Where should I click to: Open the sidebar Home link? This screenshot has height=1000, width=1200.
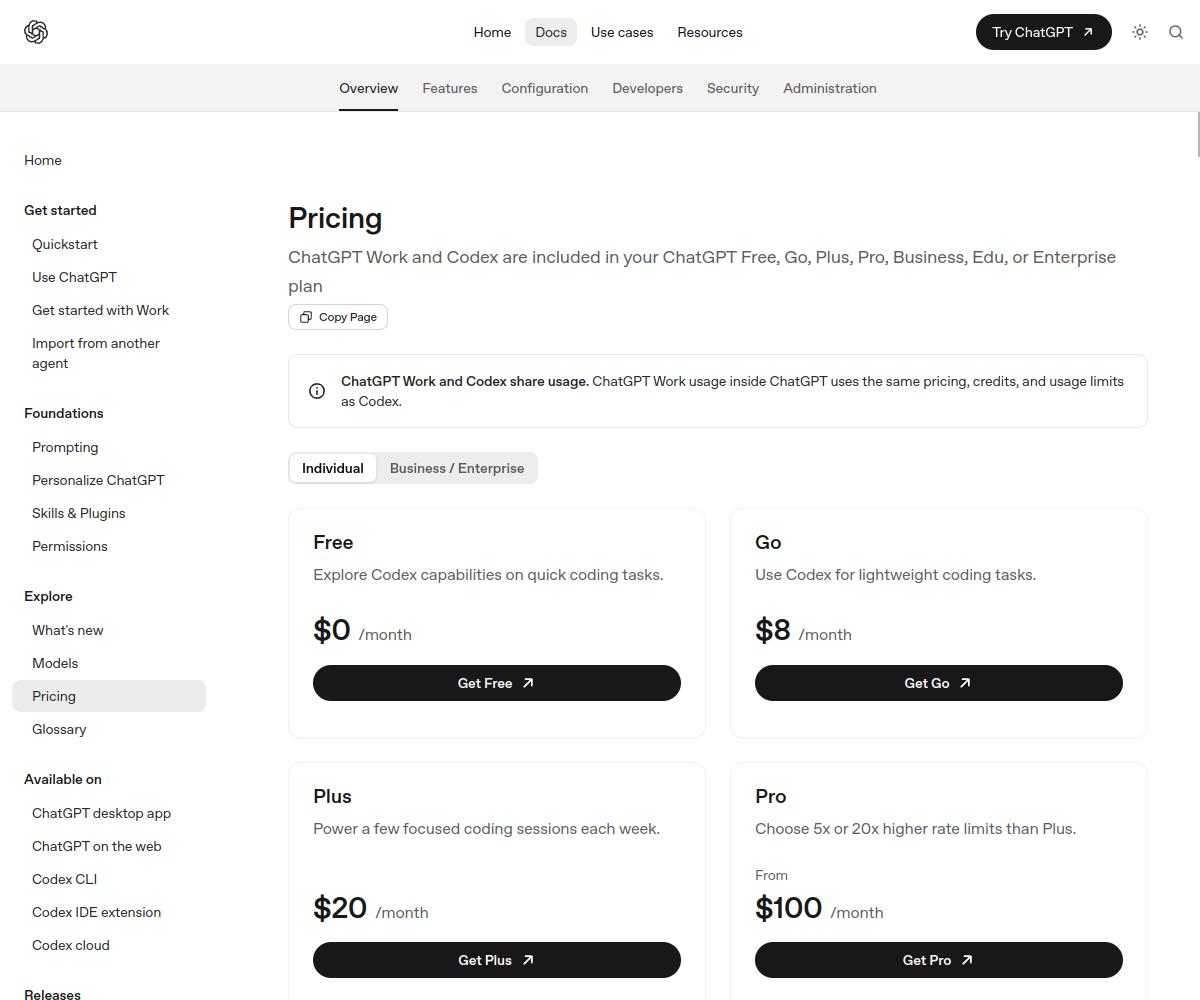(43, 160)
